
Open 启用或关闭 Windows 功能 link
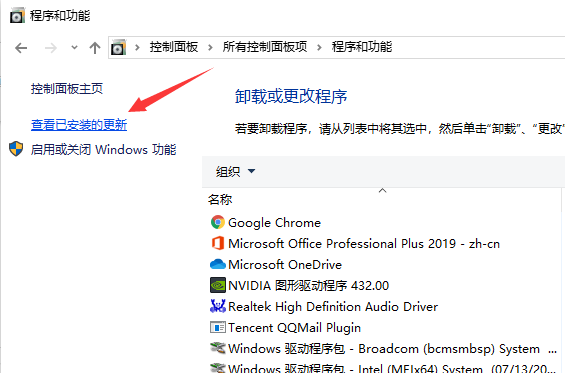pos(103,150)
